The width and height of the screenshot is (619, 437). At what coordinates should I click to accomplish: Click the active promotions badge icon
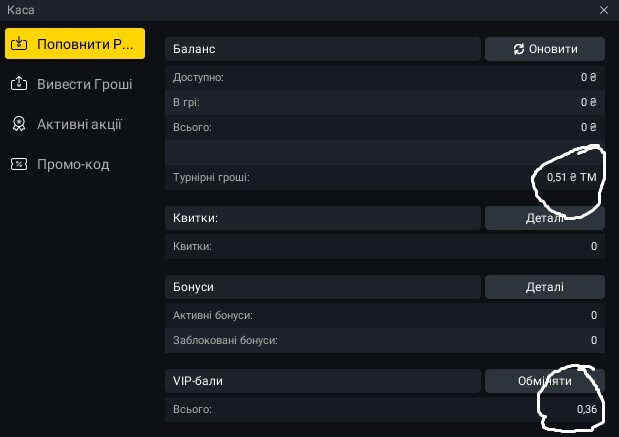(x=18, y=124)
